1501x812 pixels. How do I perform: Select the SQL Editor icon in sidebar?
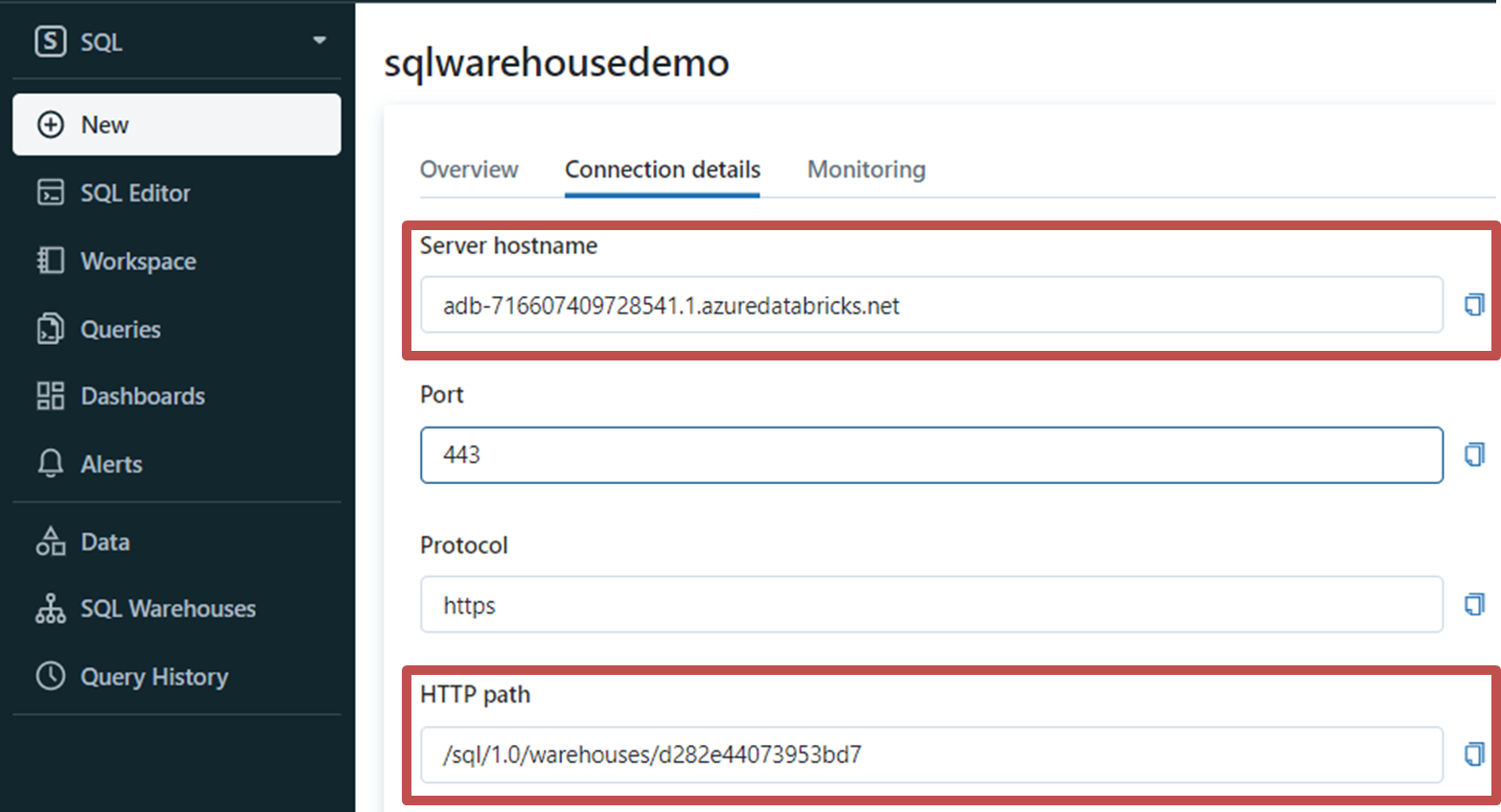click(x=50, y=193)
